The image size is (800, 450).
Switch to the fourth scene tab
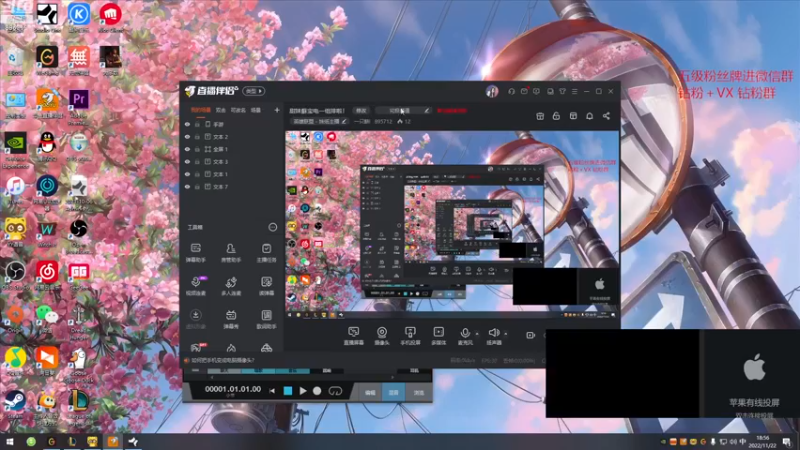pyautogui.click(x=256, y=110)
